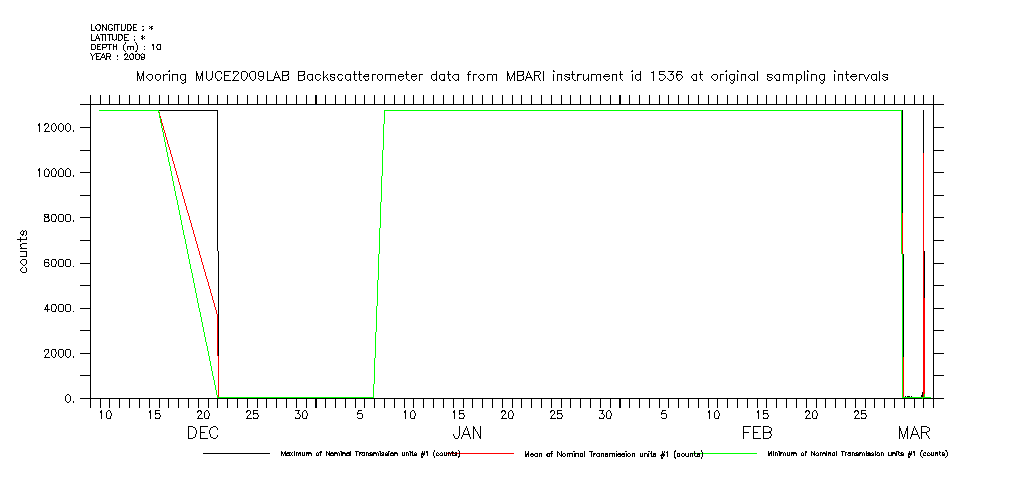Click the black Maximum legend line sample
The height and width of the screenshot is (504, 1009).
236,453
